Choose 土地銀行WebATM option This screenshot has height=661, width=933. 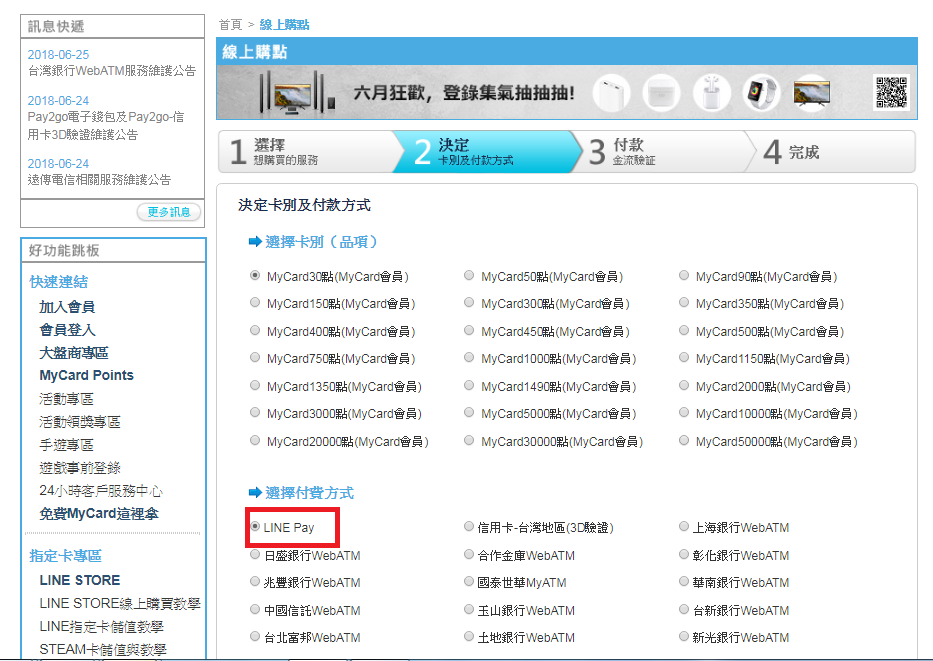tap(469, 637)
